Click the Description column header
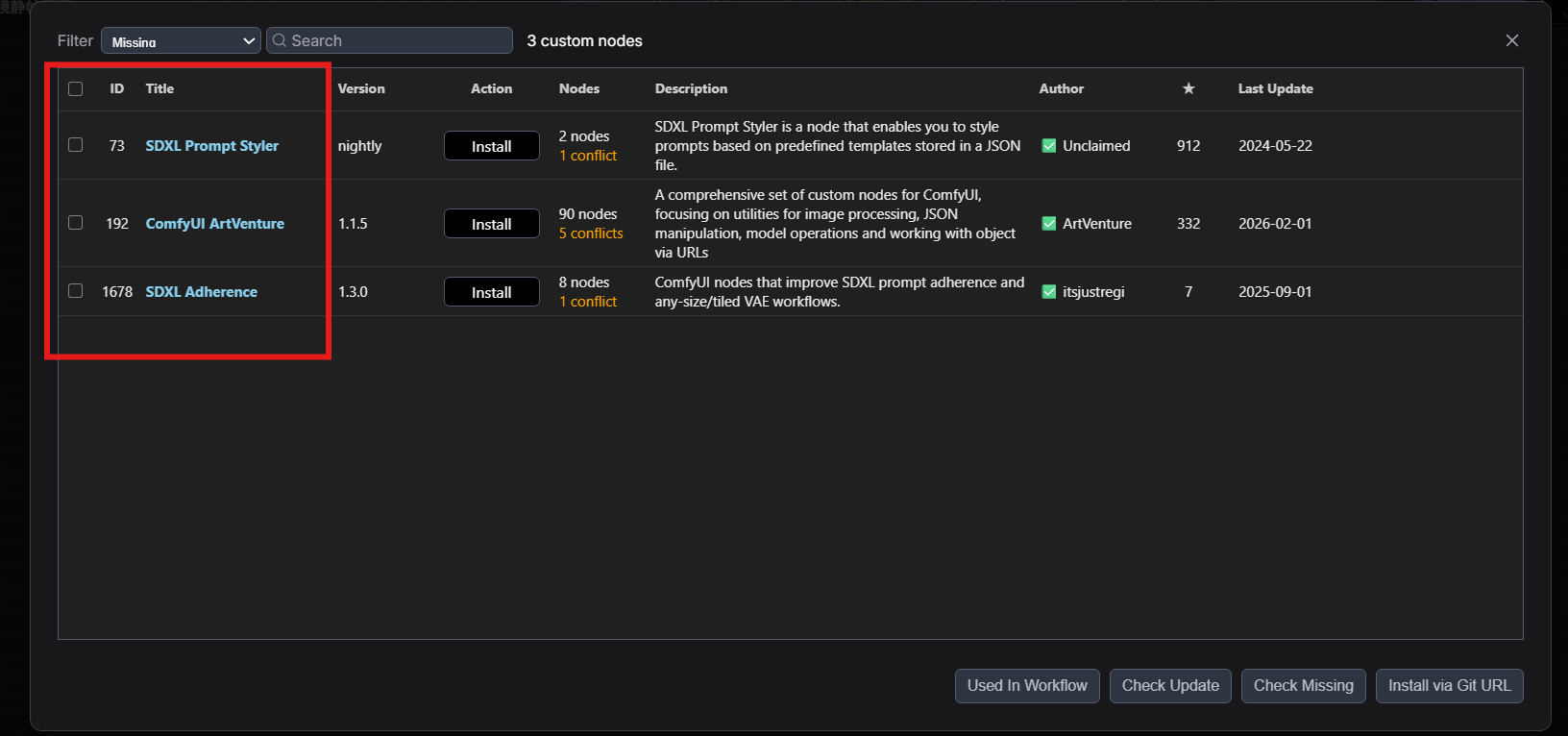 (x=691, y=88)
